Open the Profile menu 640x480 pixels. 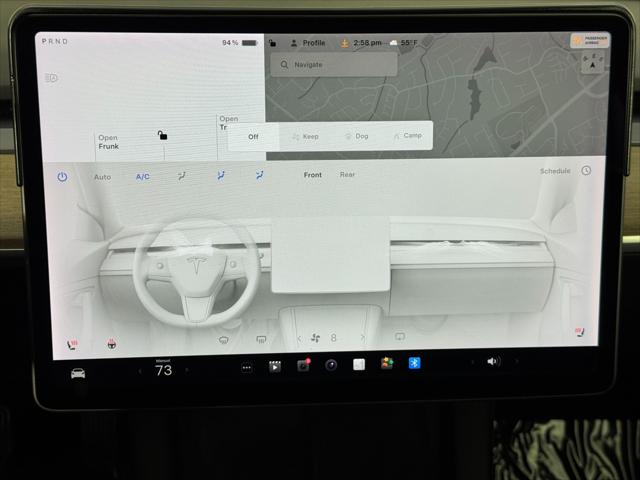click(308, 43)
